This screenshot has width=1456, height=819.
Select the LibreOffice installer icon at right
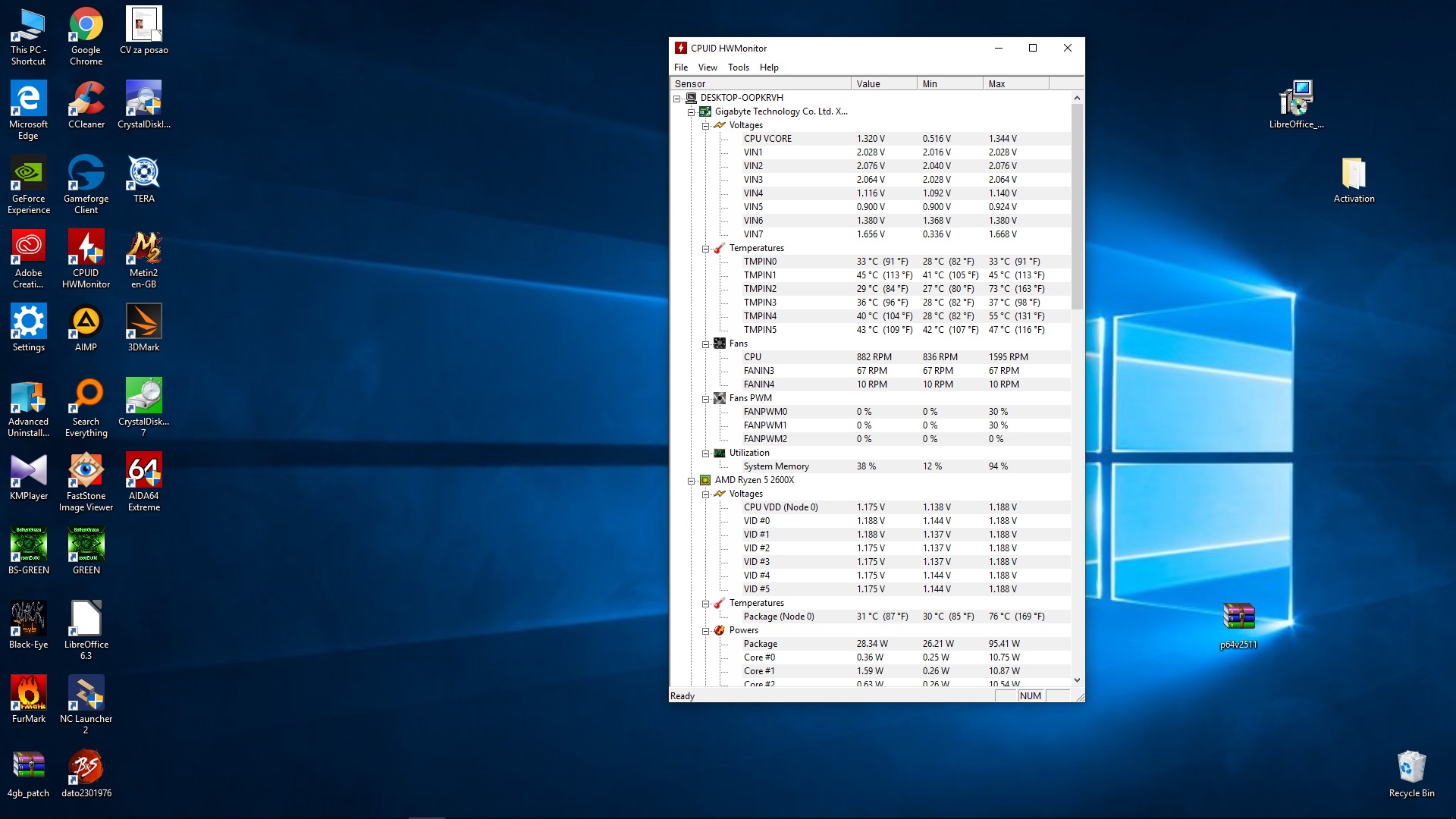point(1296,105)
